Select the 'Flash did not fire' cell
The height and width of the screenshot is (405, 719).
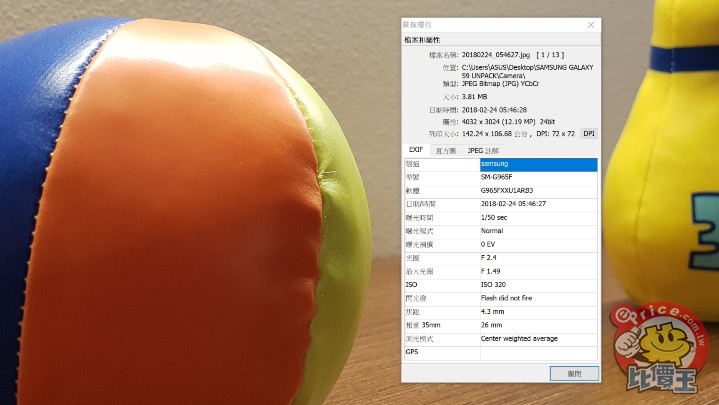tap(539, 299)
